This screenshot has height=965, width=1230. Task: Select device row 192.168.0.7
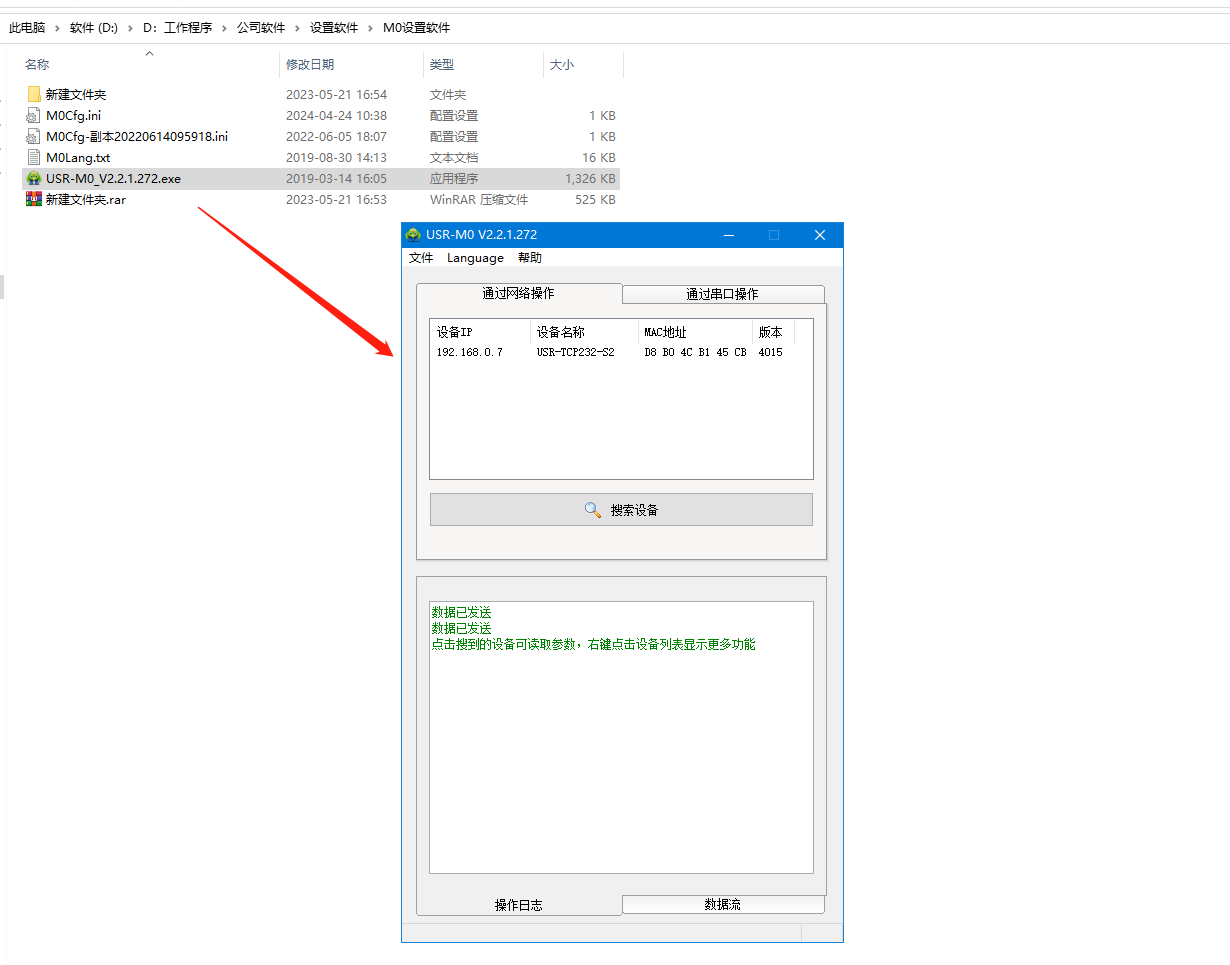(x=470, y=352)
